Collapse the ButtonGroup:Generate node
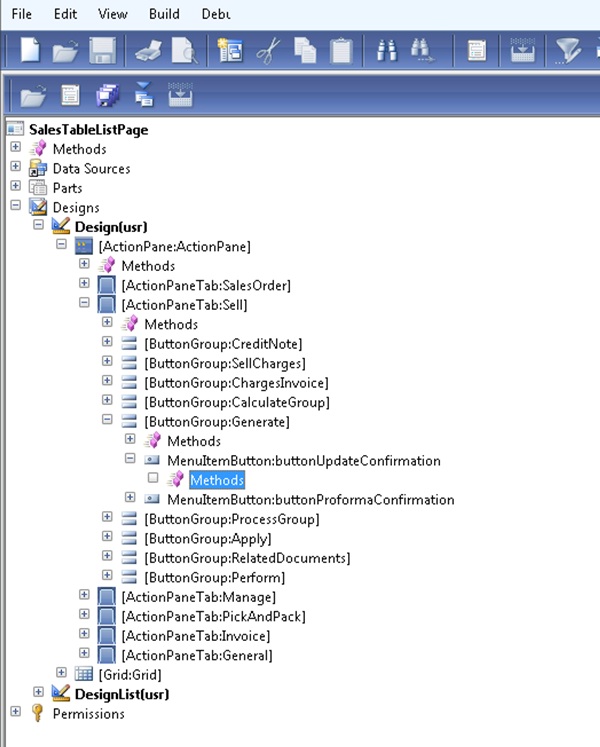Screen dimensions: 600x747 (108, 421)
